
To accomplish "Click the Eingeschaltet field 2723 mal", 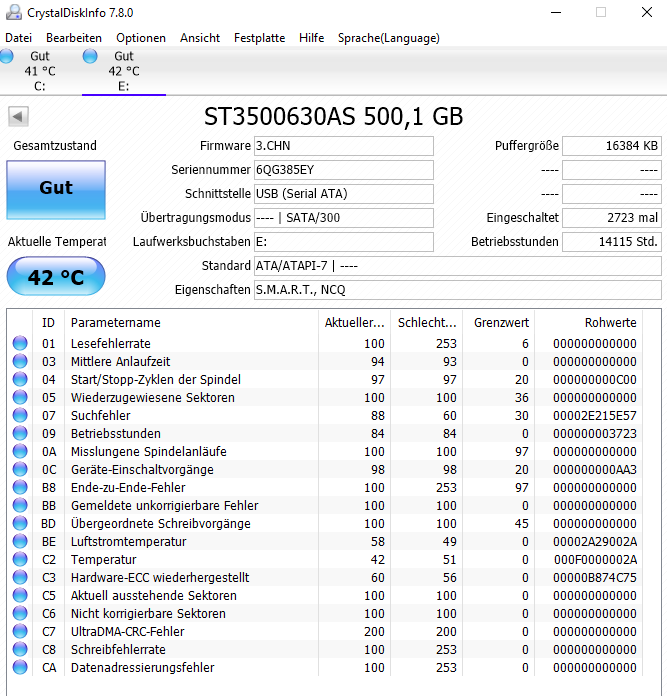I will coord(612,218).
